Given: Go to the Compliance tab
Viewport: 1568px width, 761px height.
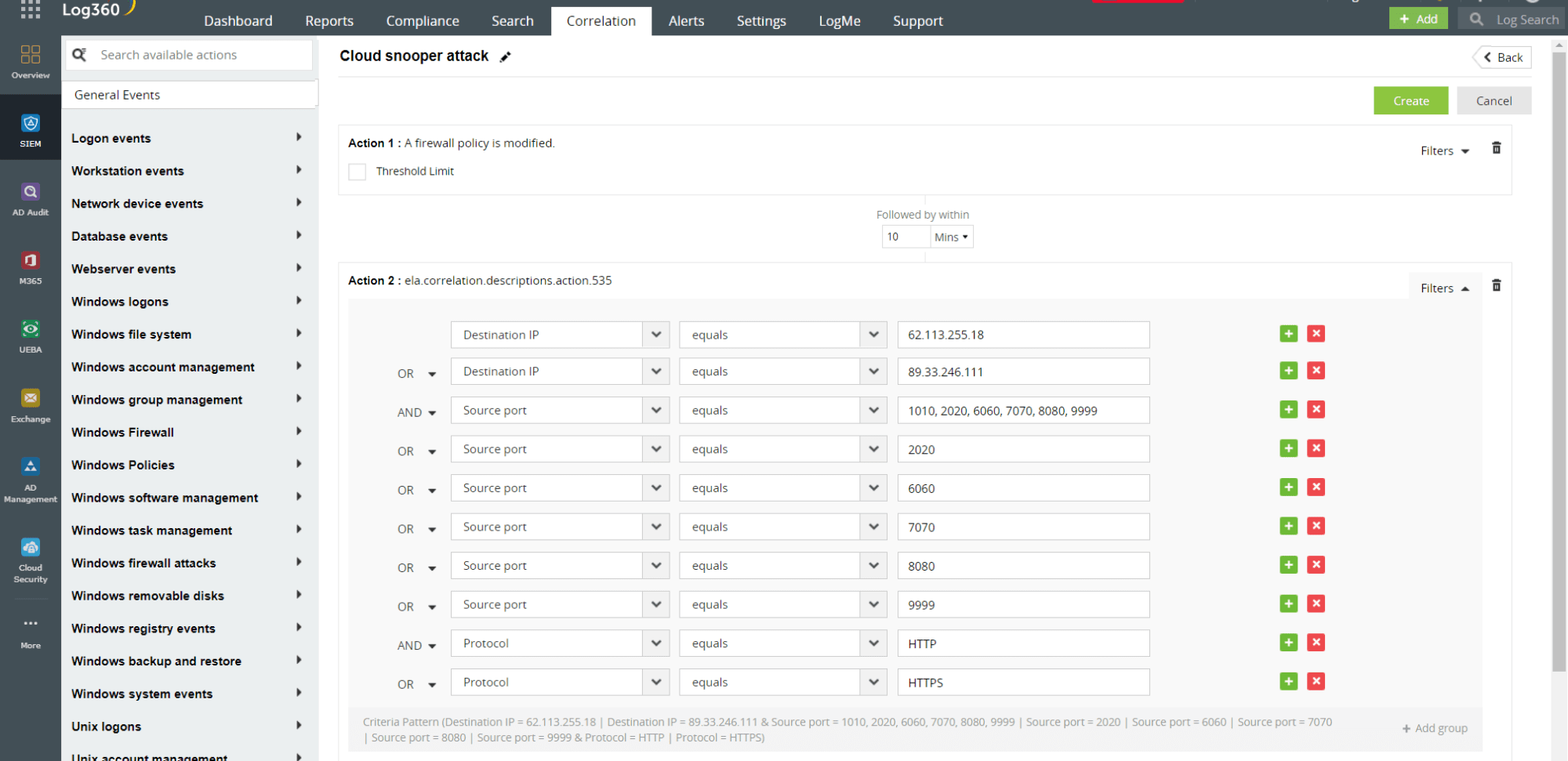Looking at the screenshot, I should pos(423,21).
